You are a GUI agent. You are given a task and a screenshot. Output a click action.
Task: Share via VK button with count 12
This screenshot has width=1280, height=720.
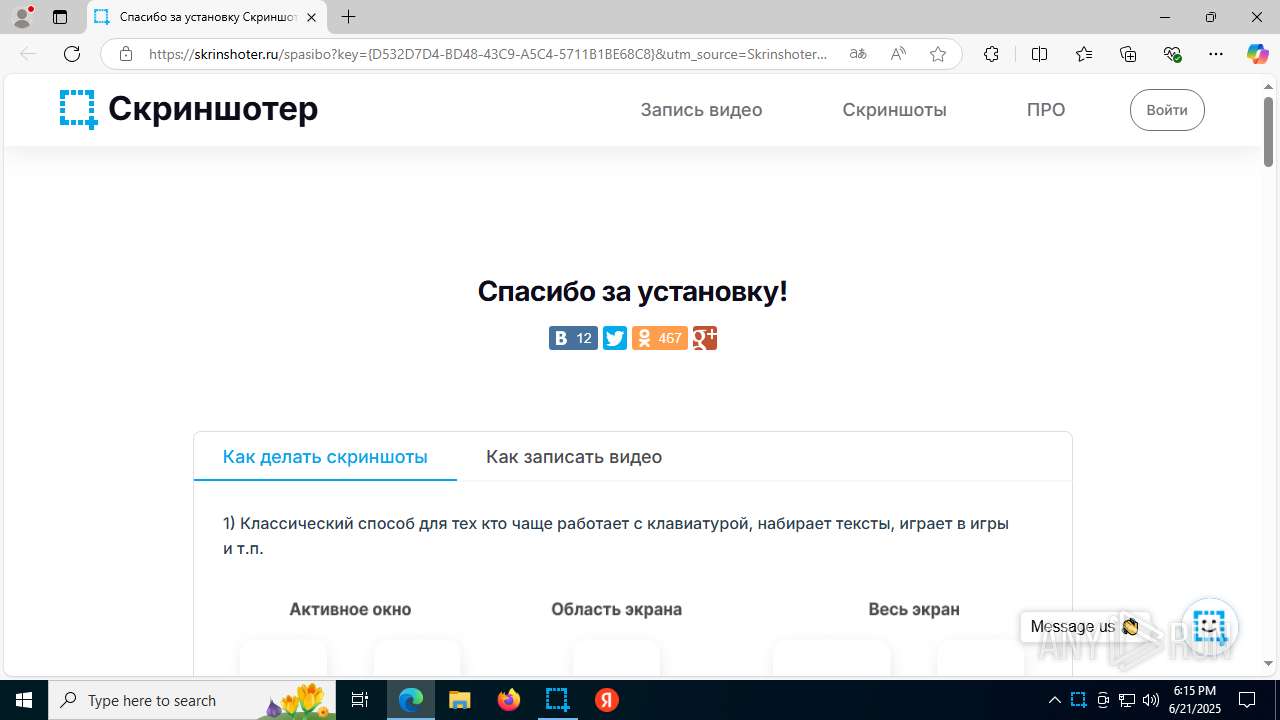pos(573,338)
